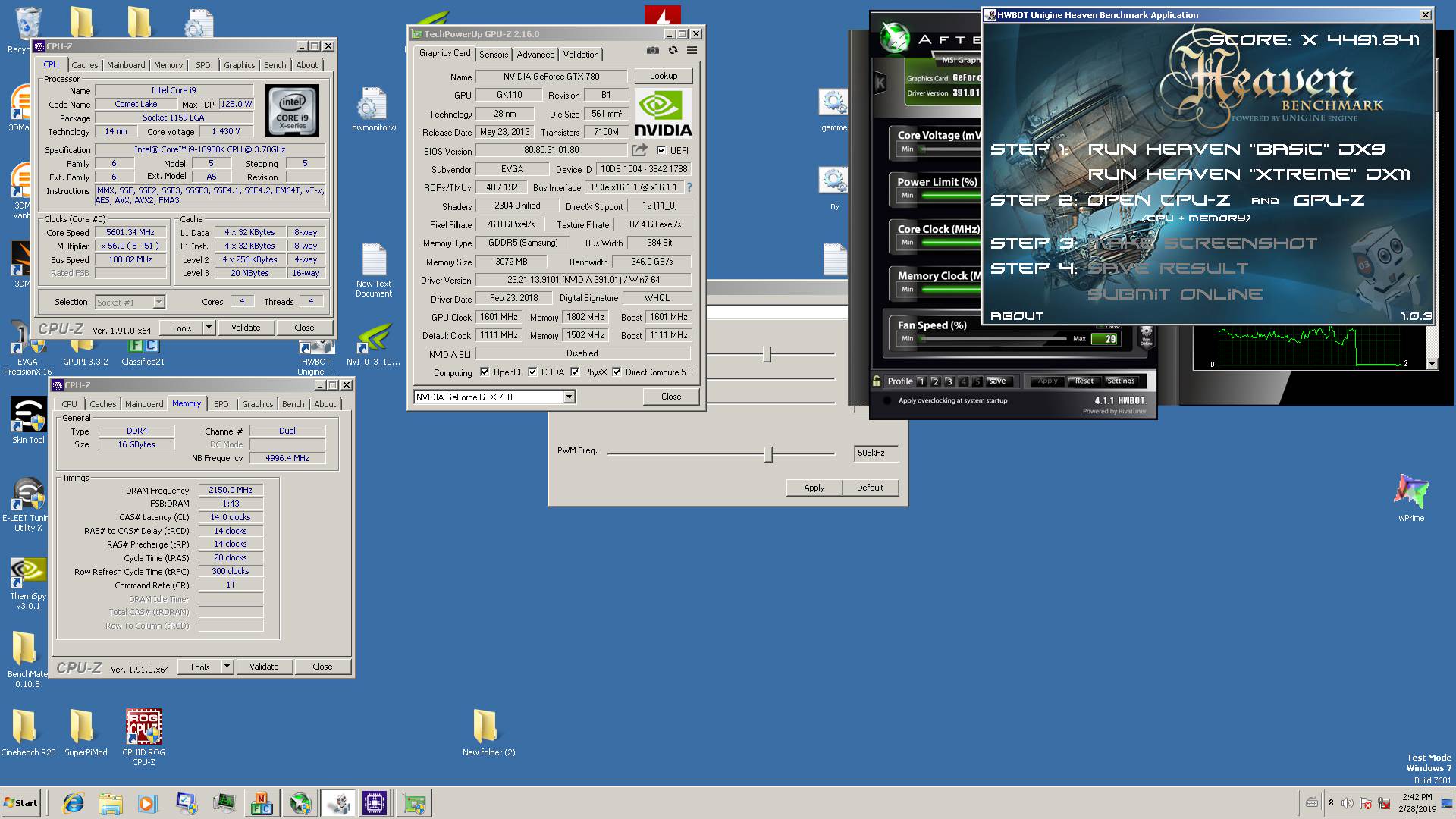The width and height of the screenshot is (1456, 819).
Task: Switch to the Sensors tab in GPU-Z
Action: point(494,55)
